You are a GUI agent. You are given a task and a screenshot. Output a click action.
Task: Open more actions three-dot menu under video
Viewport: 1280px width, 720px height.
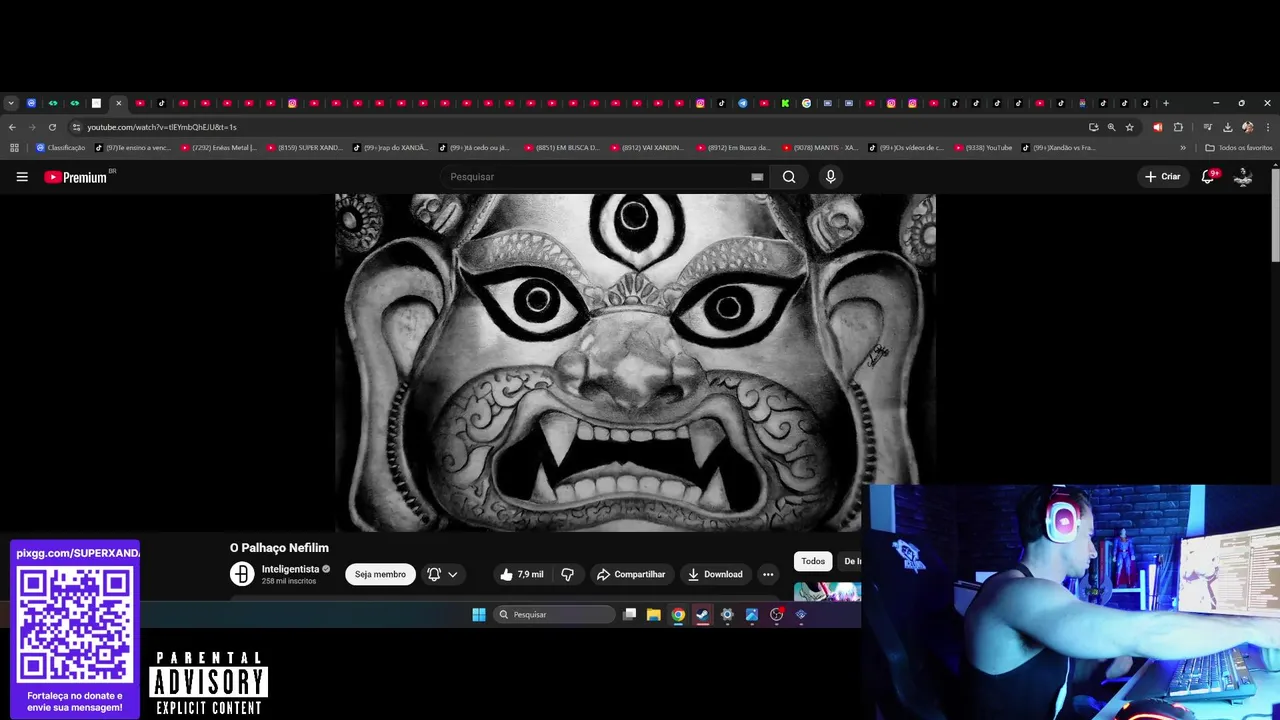click(768, 574)
